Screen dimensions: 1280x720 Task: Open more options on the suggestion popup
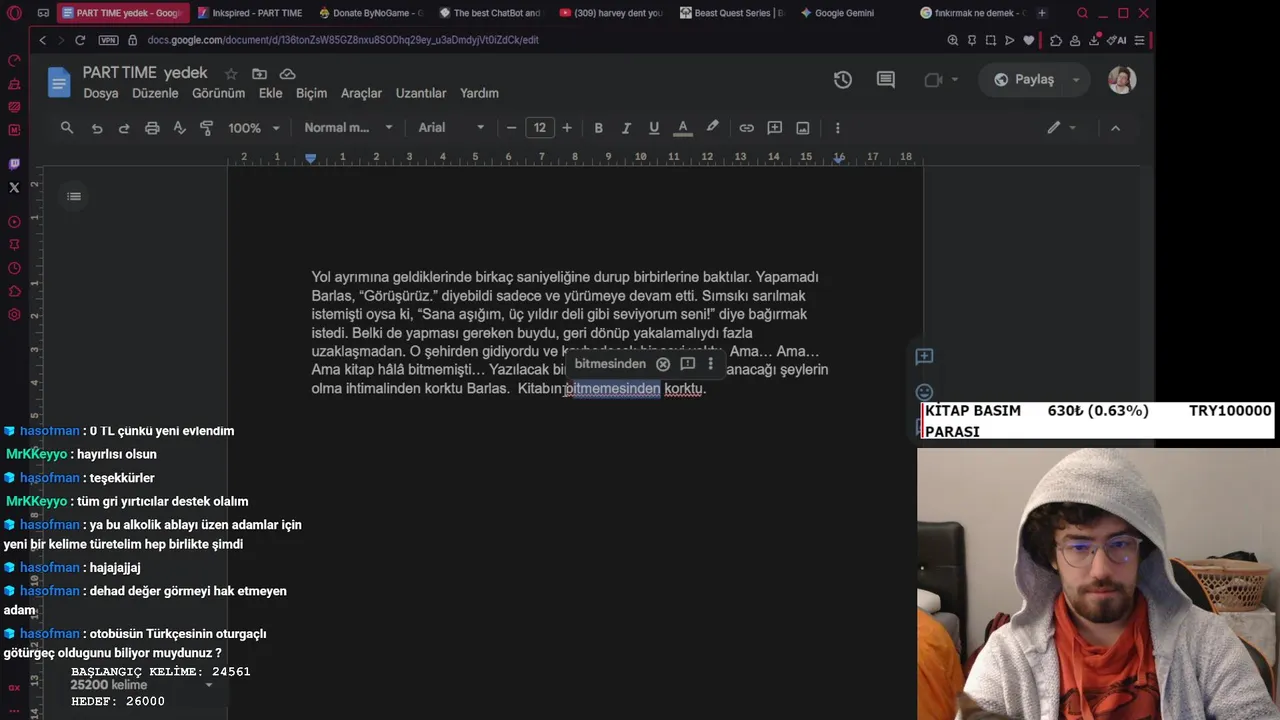click(710, 364)
